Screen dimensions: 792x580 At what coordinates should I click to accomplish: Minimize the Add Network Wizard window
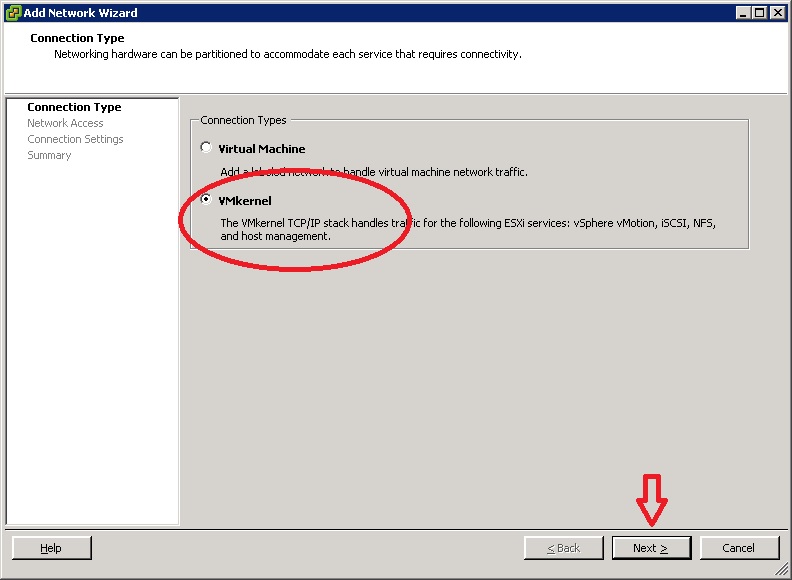[744, 13]
